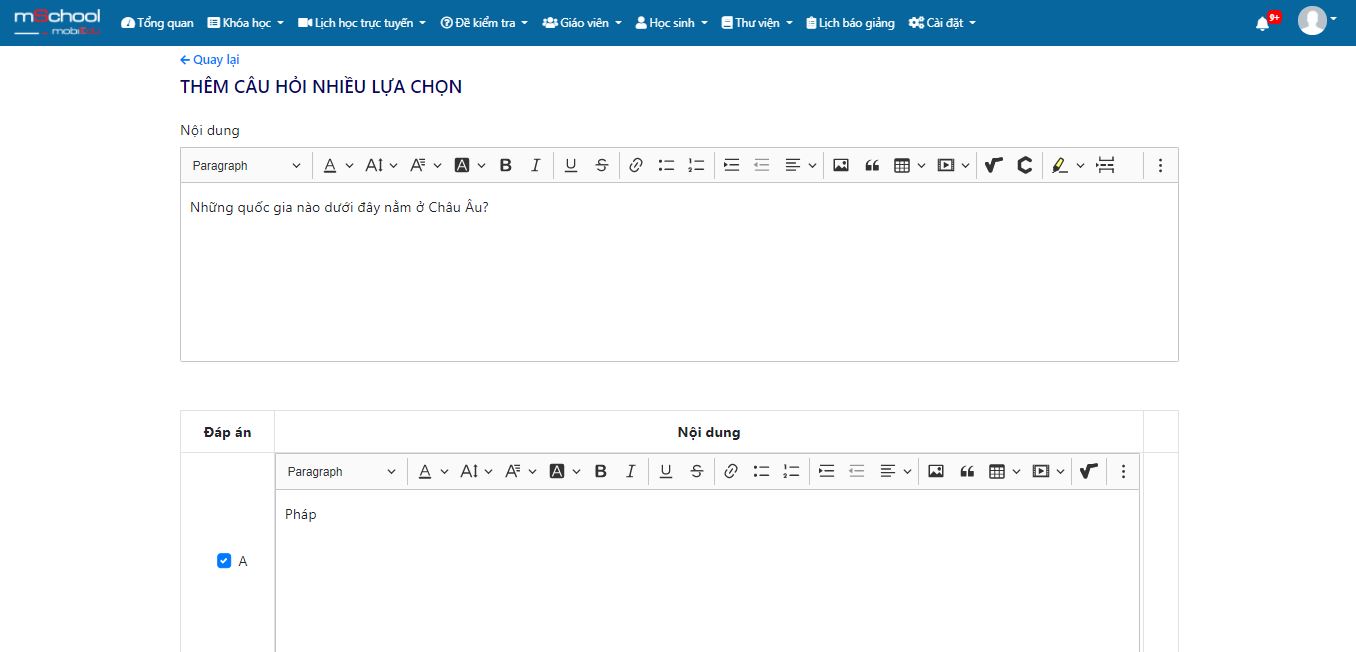The height and width of the screenshot is (652, 1356).
Task: Insert numbered list in answer A toolbar
Action: tap(792, 472)
